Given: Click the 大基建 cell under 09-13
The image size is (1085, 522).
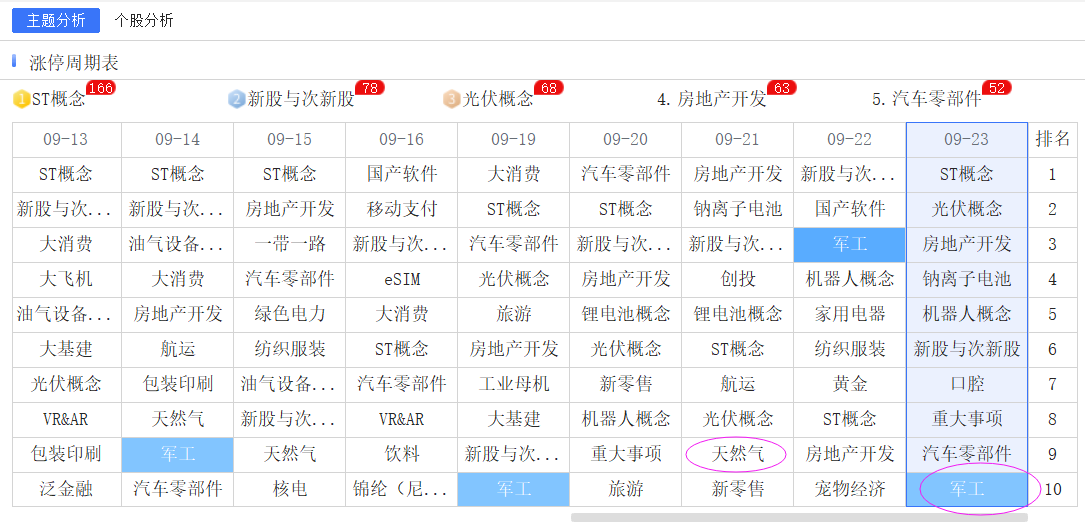Looking at the screenshot, I should (x=66, y=350).
